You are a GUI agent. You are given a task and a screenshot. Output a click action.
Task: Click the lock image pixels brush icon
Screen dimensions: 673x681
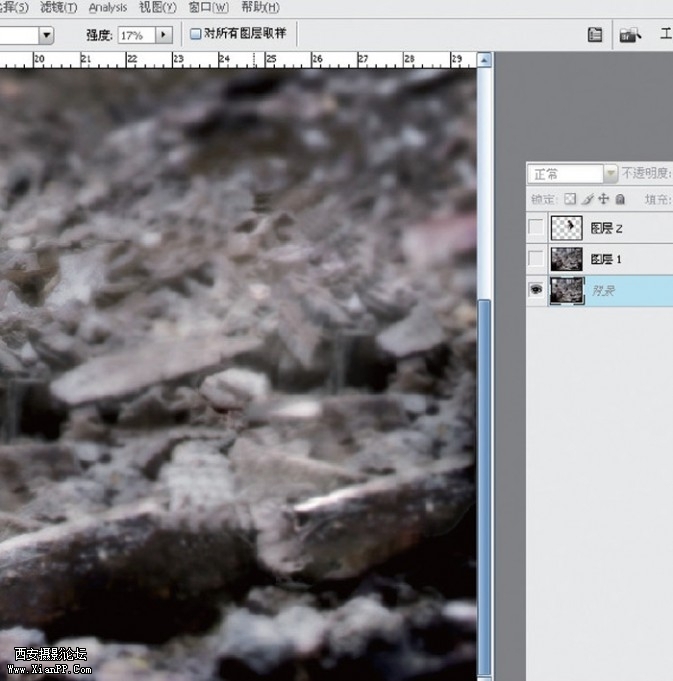(x=587, y=199)
